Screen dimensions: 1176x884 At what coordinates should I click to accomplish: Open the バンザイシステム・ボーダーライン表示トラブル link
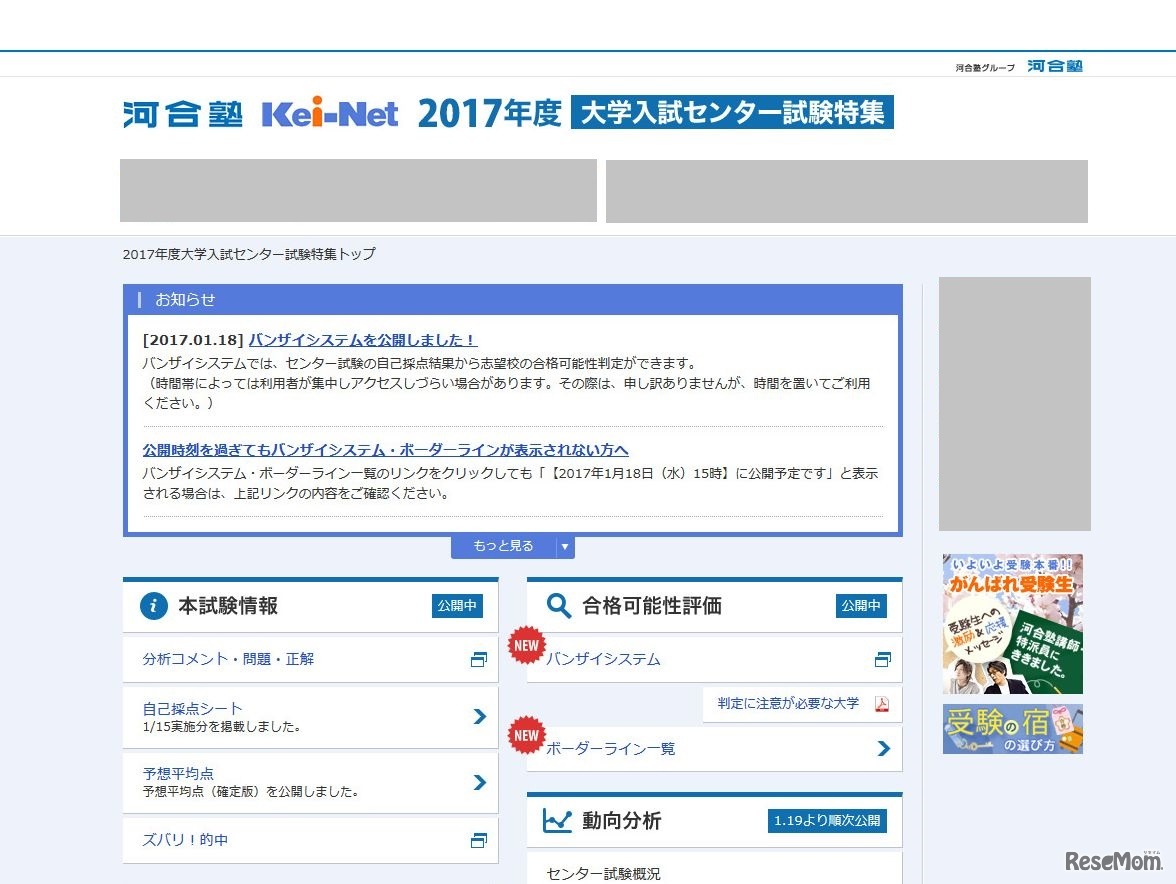pyautogui.click(x=385, y=450)
